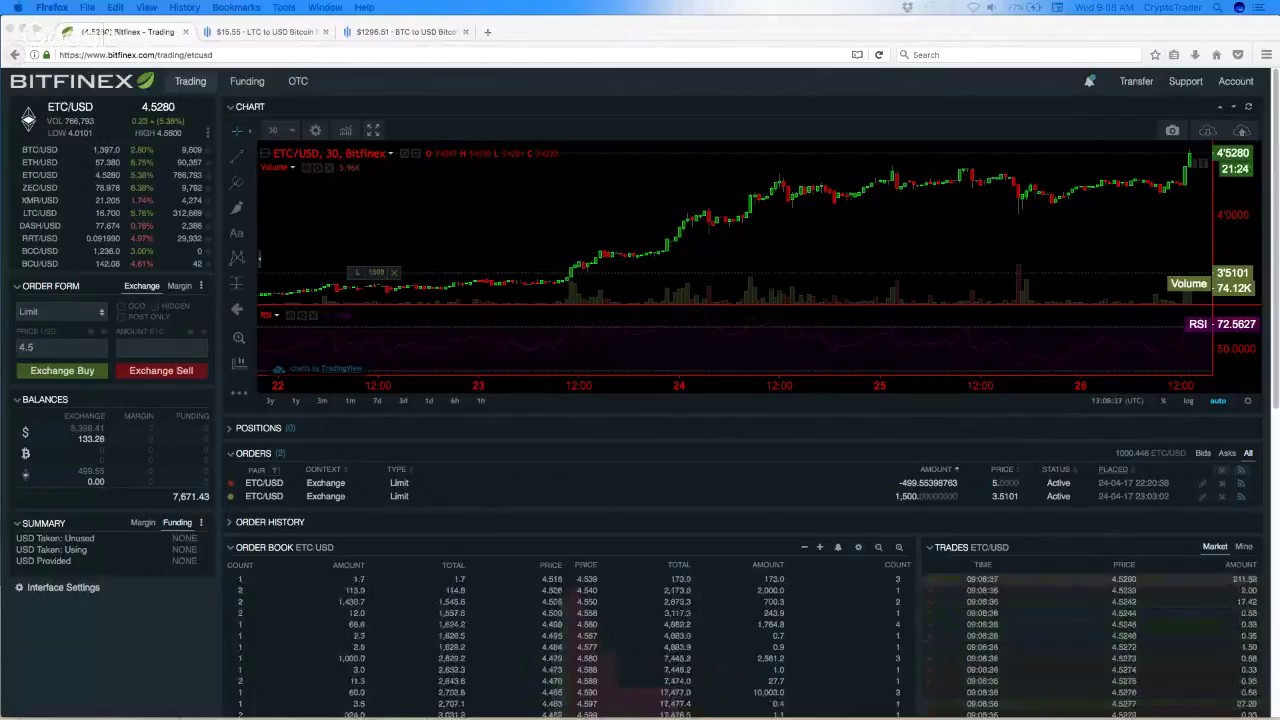Open Interface Settings
This screenshot has height=720, width=1280.
pos(57,587)
